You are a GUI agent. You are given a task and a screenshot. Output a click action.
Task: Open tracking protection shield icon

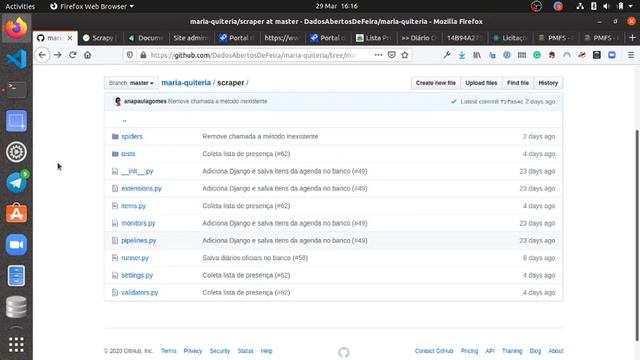130,55
